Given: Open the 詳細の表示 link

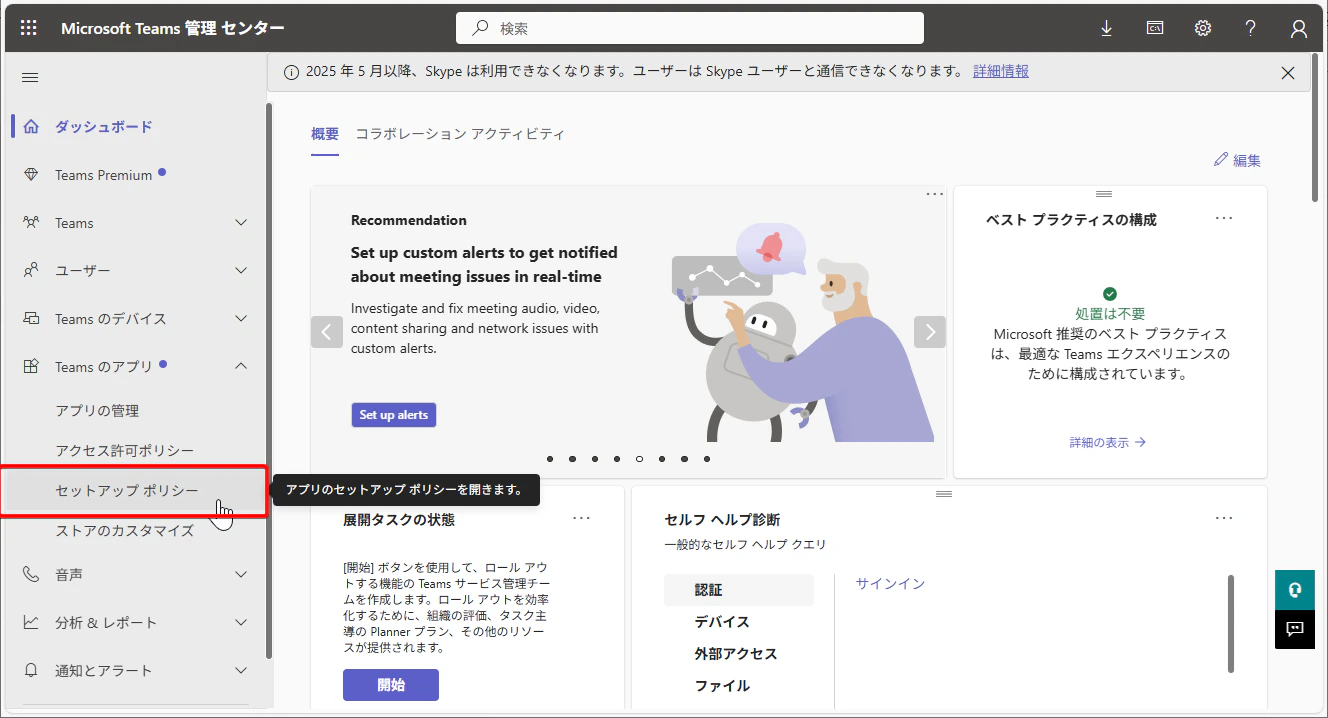Looking at the screenshot, I should click(x=1108, y=442).
